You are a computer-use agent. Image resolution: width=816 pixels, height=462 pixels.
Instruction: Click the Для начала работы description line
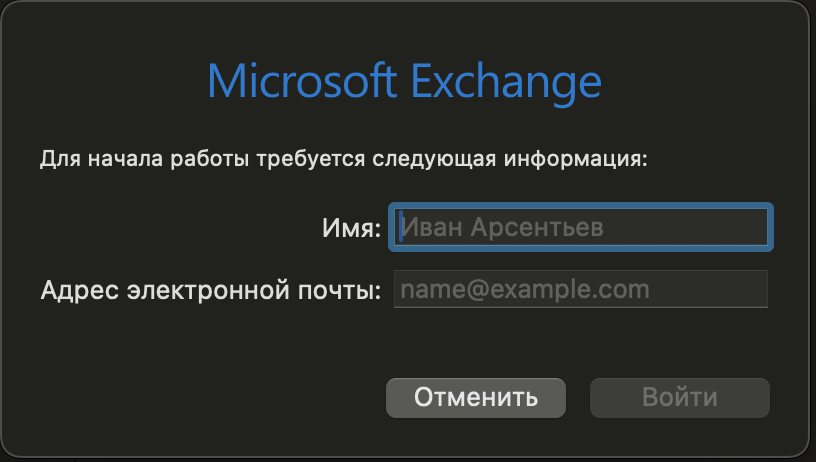(x=345, y=158)
